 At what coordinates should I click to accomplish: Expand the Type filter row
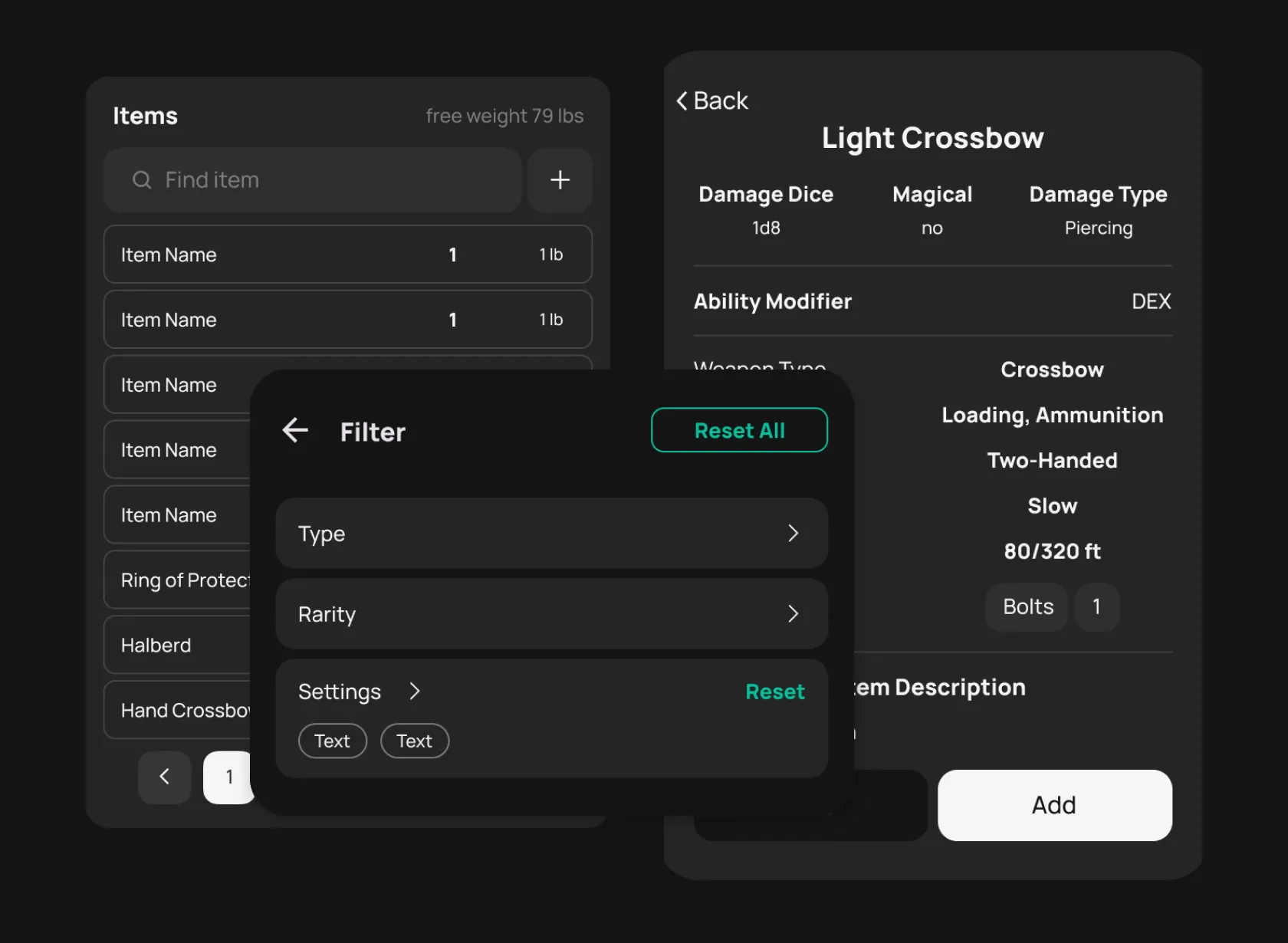click(x=551, y=533)
